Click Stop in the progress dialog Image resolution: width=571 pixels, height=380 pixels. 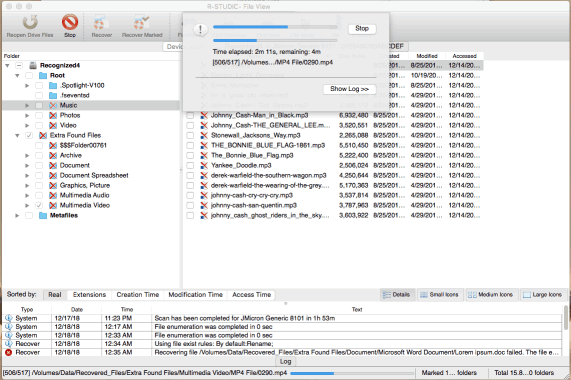362,29
